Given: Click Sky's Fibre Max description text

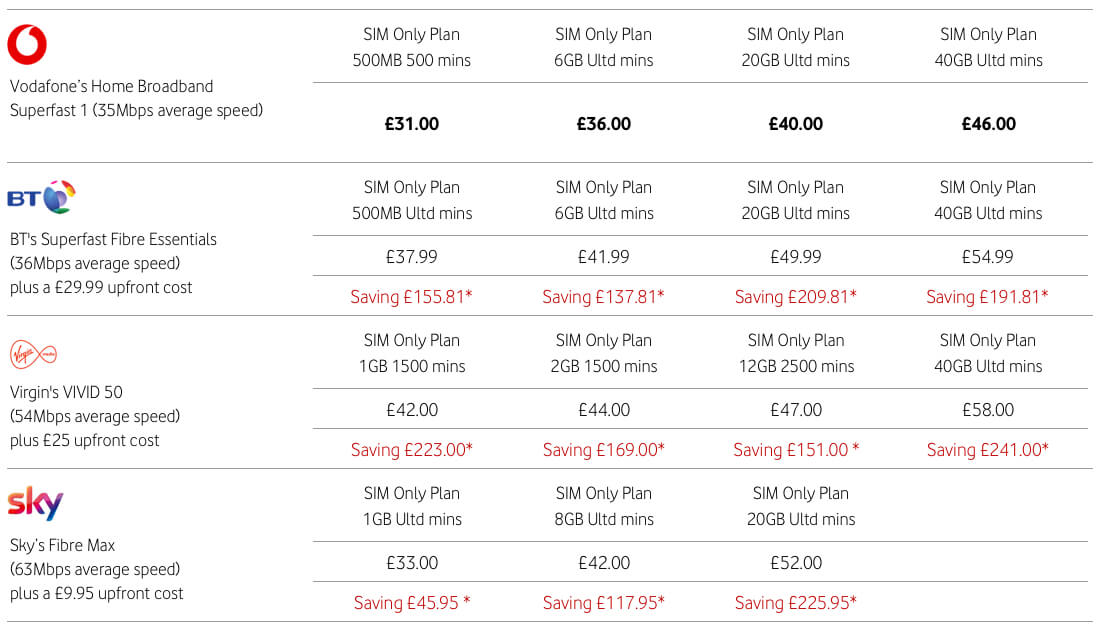Looking at the screenshot, I should (97, 569).
